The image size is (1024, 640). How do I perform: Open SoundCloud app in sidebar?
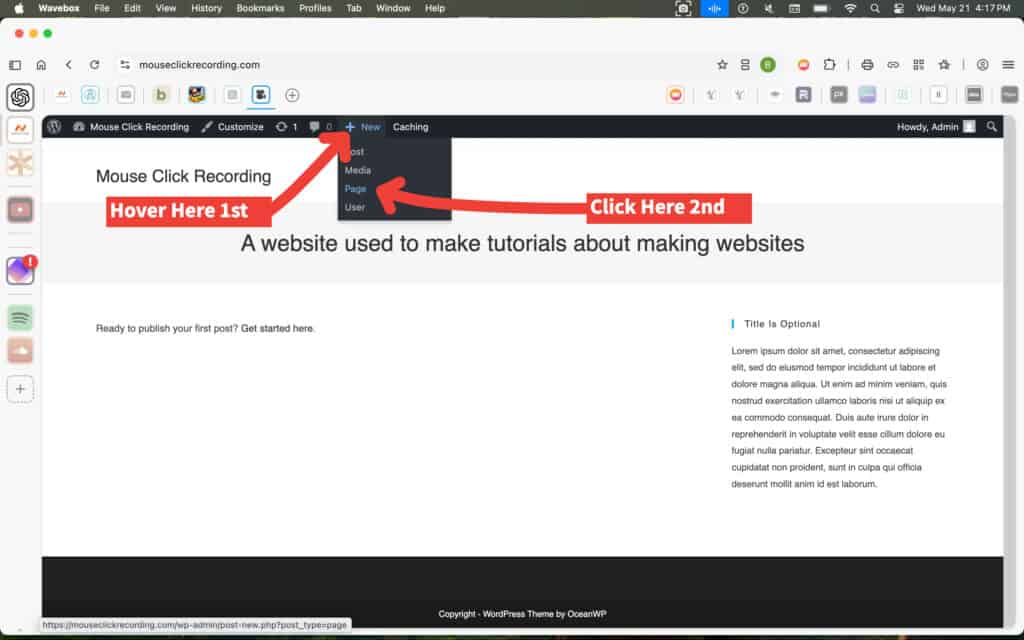pos(20,350)
